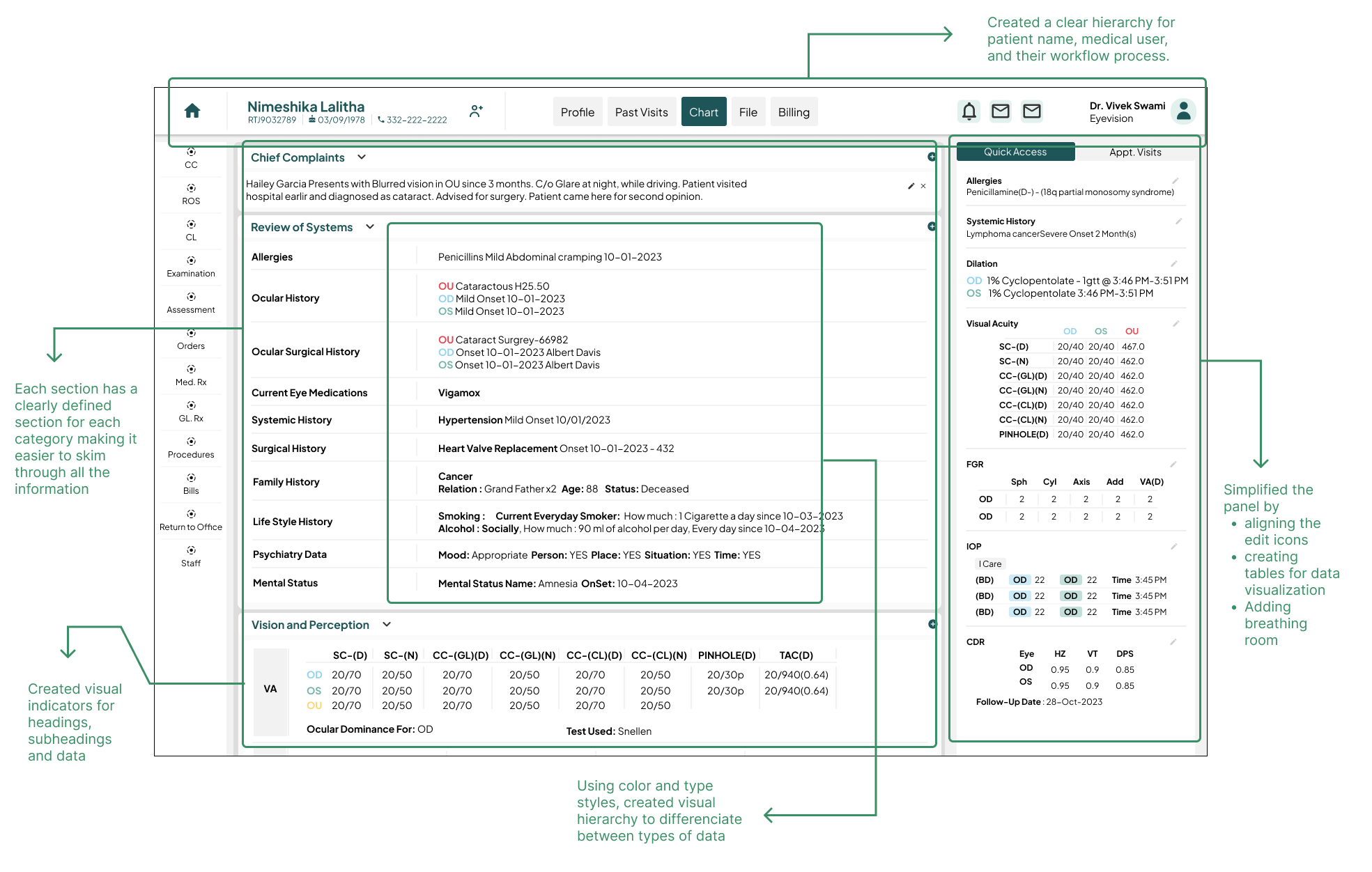Collapse the Chief Complaints section chevron

tap(362, 157)
